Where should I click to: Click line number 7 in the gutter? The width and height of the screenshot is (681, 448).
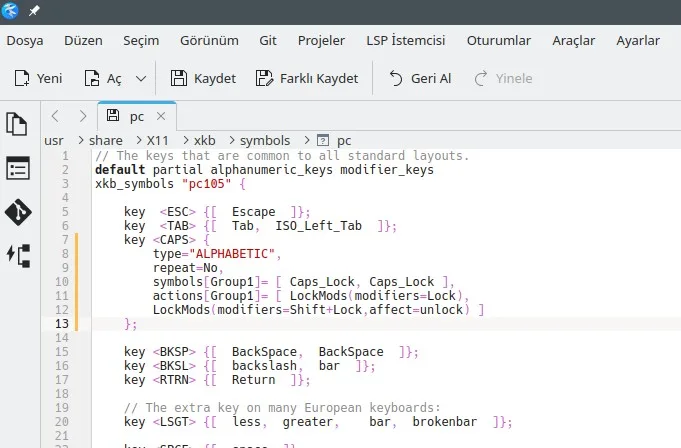pos(65,240)
